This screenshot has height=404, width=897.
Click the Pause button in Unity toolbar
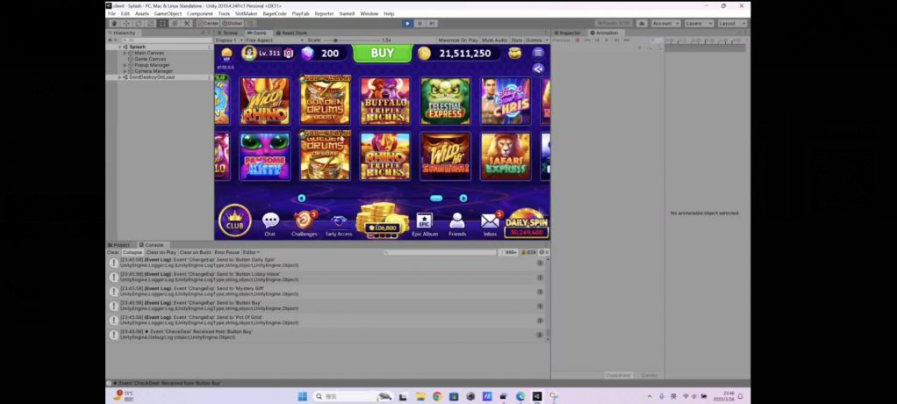[x=419, y=23]
